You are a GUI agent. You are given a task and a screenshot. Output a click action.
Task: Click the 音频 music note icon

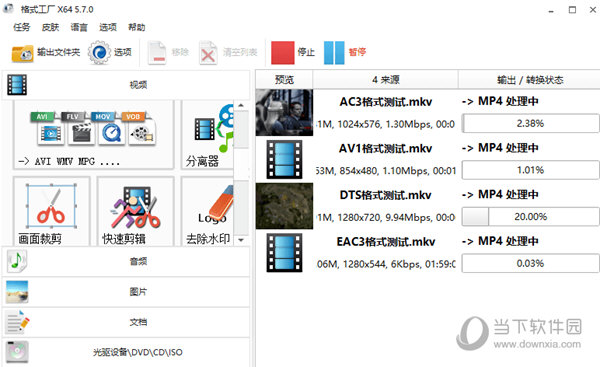[17, 261]
